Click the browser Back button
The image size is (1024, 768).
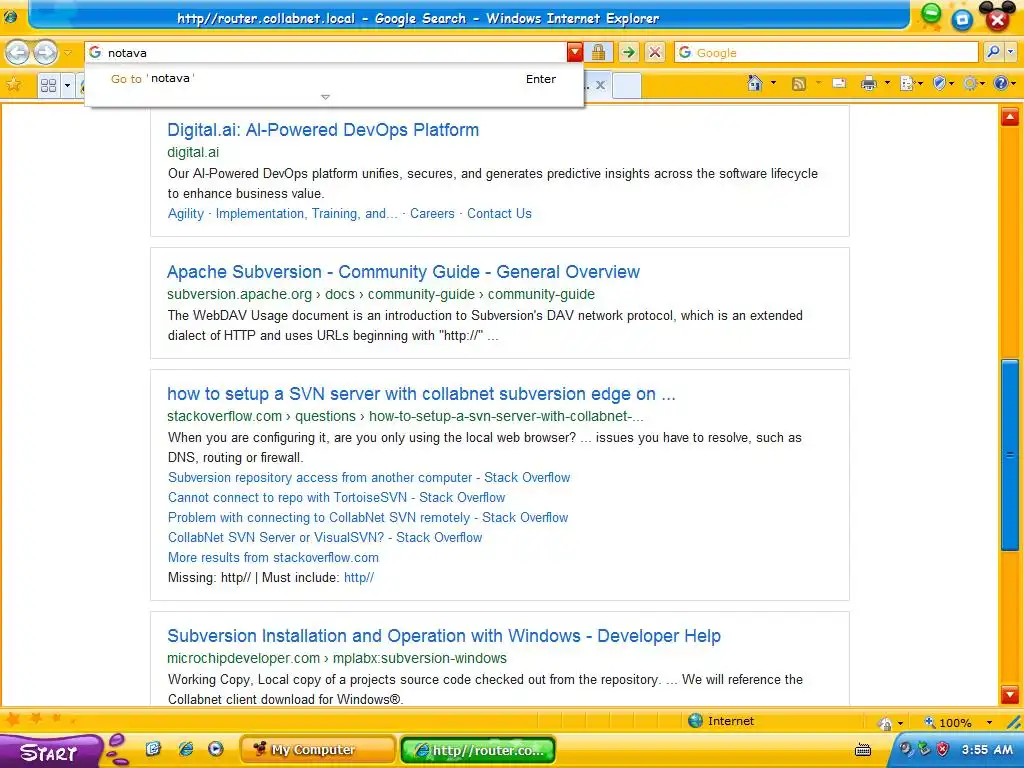pyautogui.click(x=18, y=52)
